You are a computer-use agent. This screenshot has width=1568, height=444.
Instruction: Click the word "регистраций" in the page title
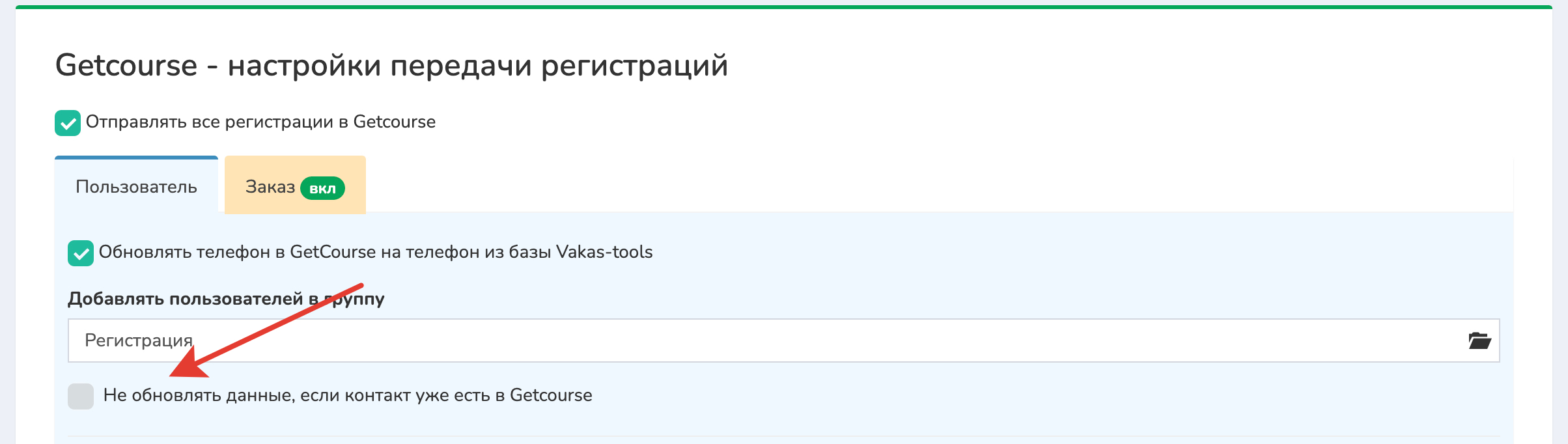[634, 66]
